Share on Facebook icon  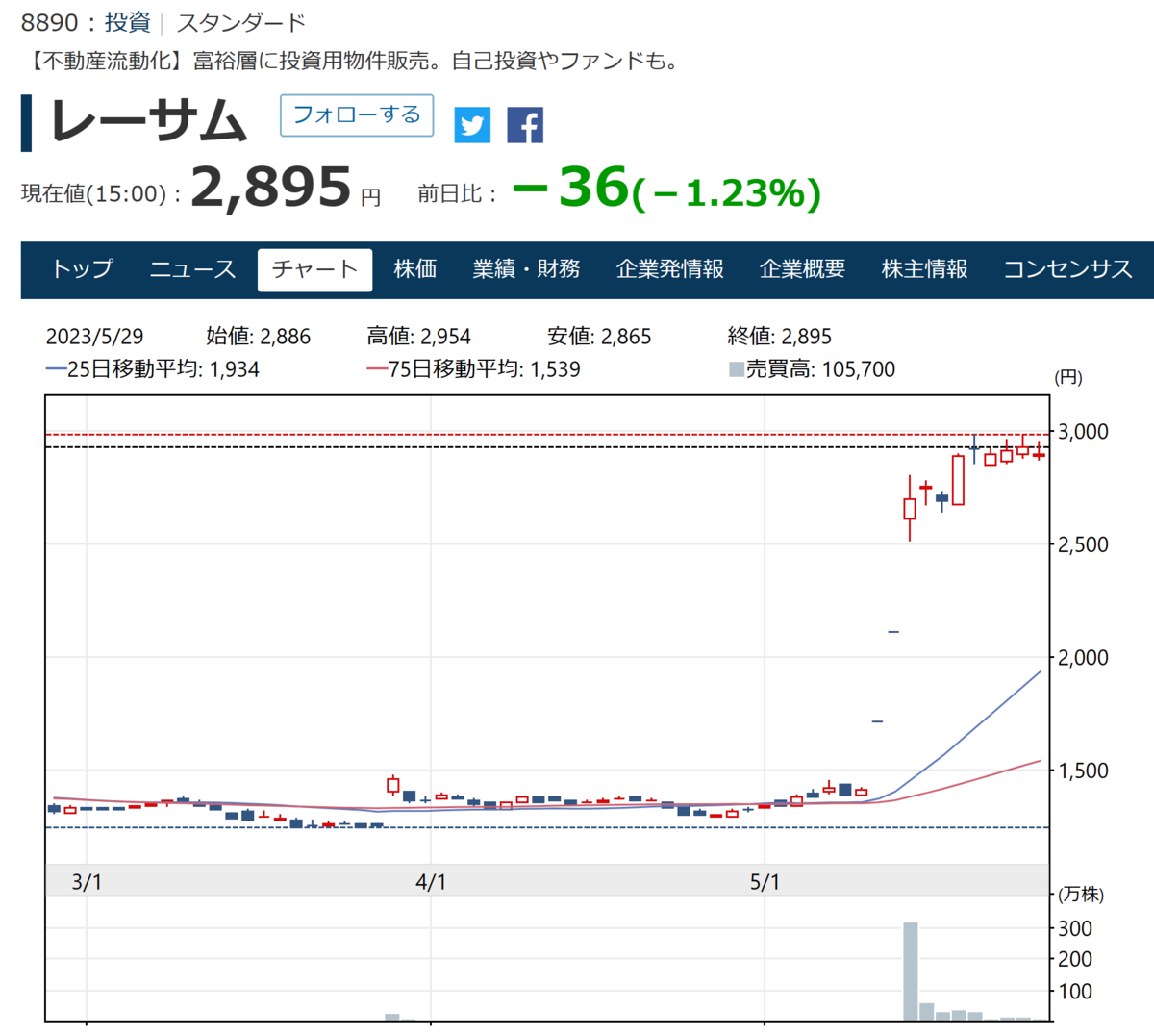click(x=525, y=125)
